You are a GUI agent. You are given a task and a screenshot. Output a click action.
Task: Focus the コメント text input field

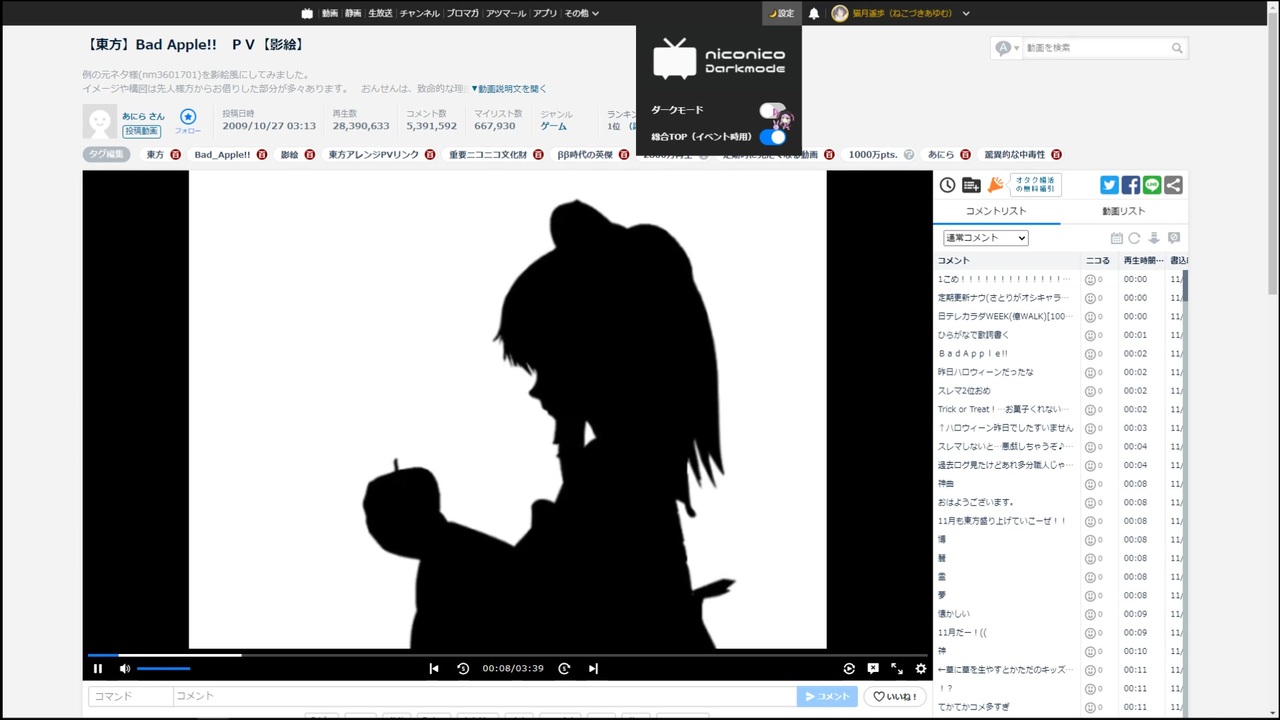(x=485, y=696)
